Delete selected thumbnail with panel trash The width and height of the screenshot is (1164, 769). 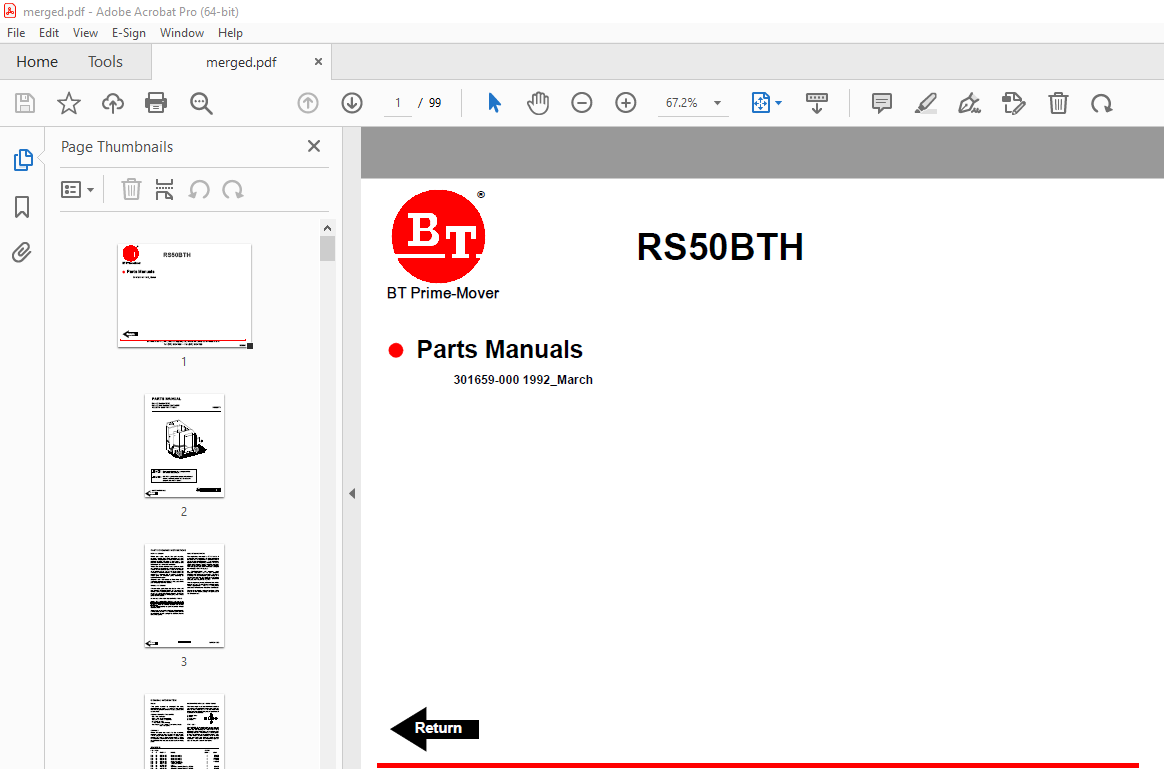point(131,190)
